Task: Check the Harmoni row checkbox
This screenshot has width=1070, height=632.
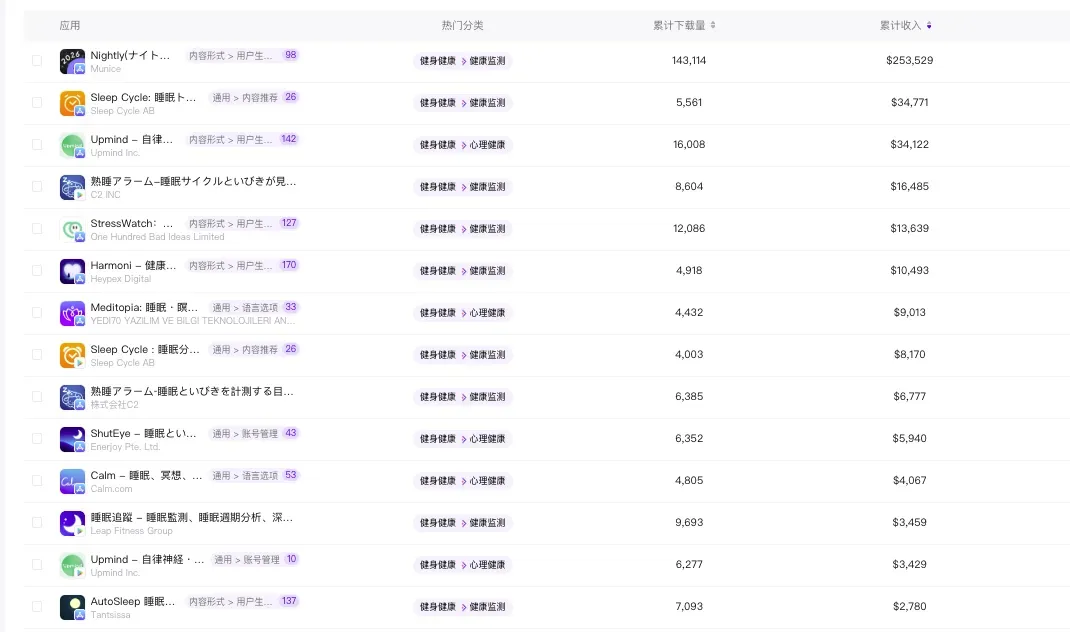Action: (37, 271)
